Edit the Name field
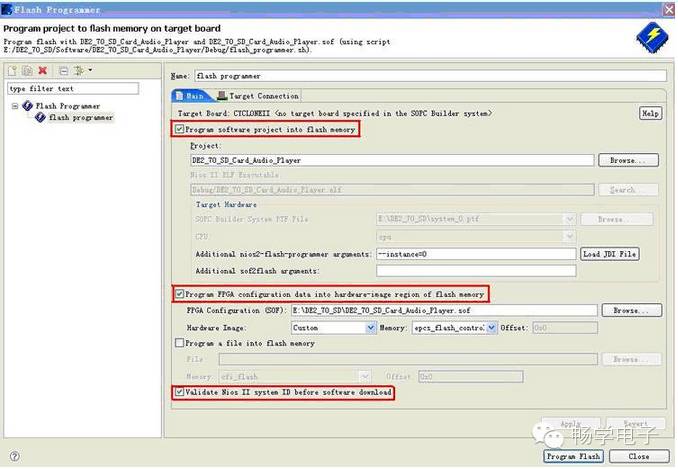Image resolution: width=678 pixels, height=469 pixels. 430,76
